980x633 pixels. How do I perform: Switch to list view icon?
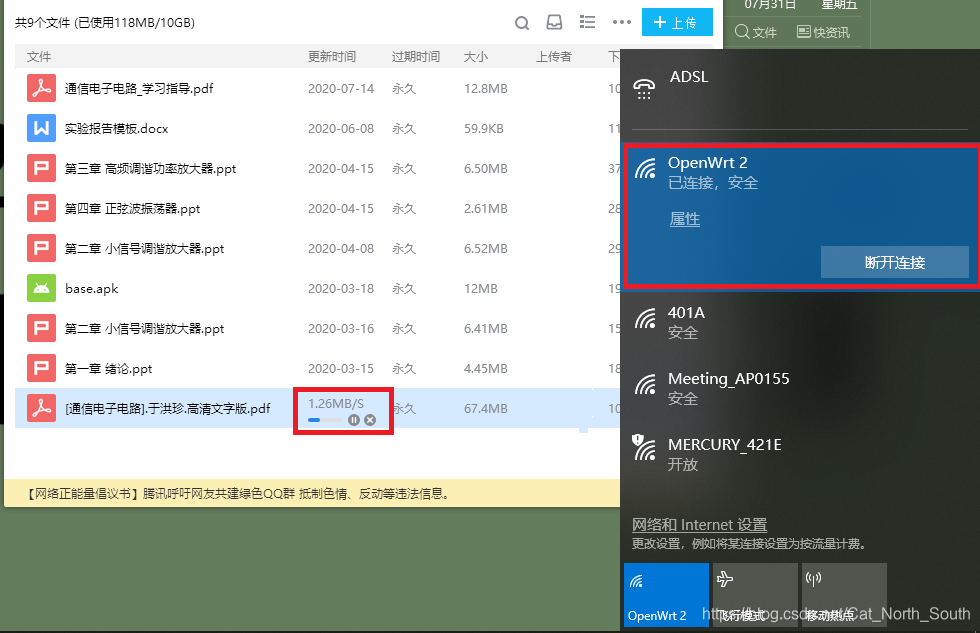(x=587, y=21)
